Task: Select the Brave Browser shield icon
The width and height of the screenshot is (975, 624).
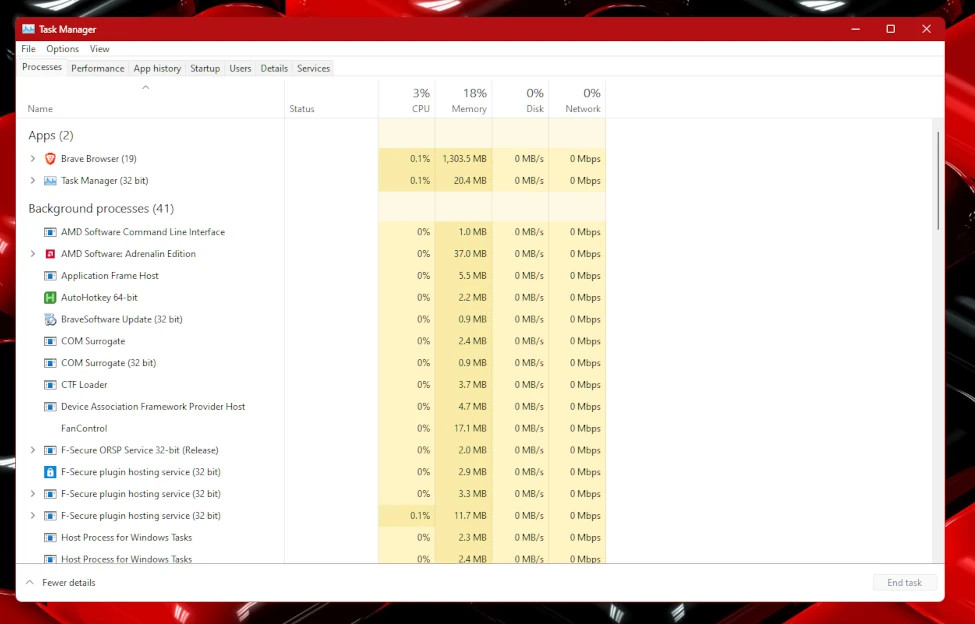Action: pyautogui.click(x=50, y=158)
